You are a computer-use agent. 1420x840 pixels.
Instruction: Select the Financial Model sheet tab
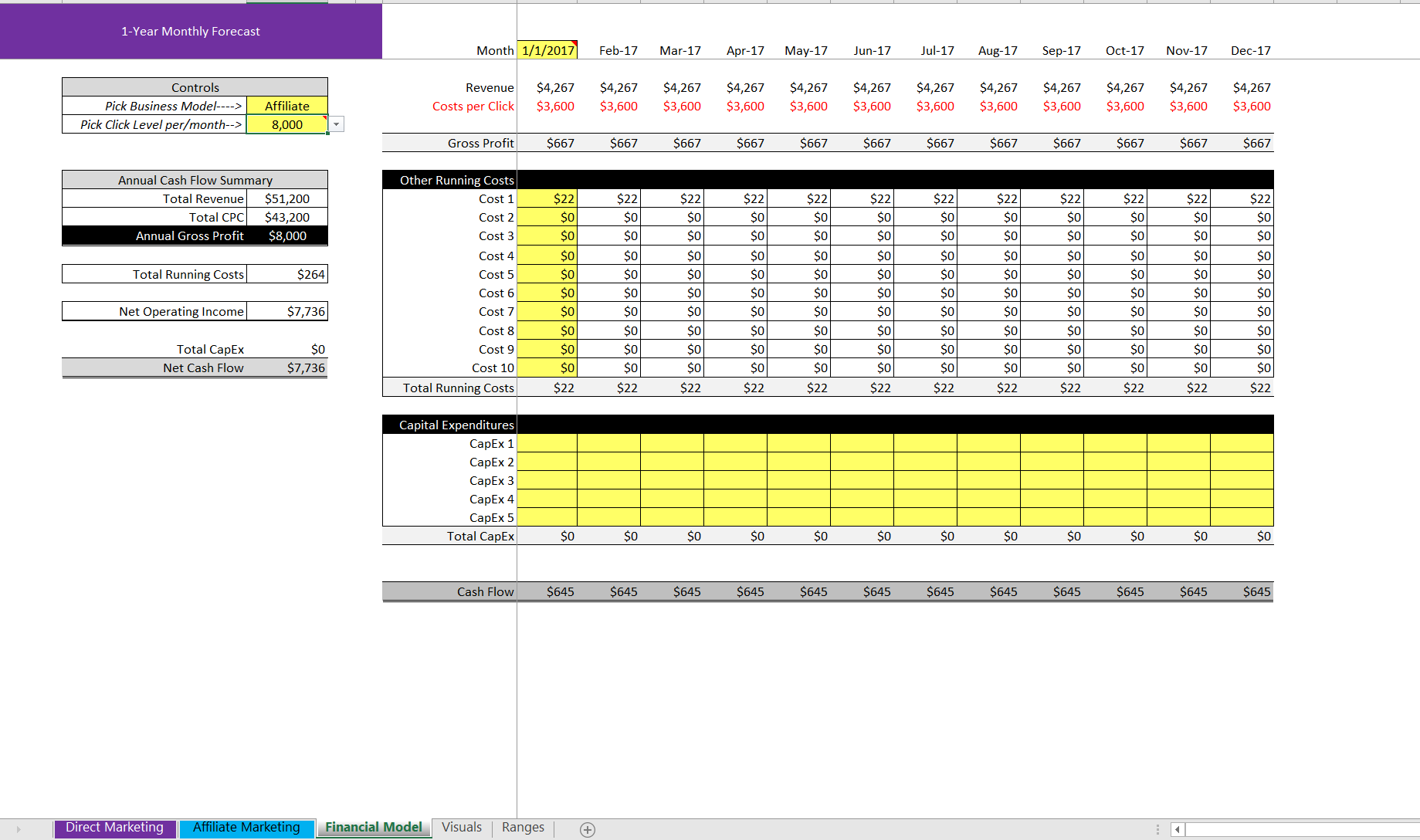373,826
